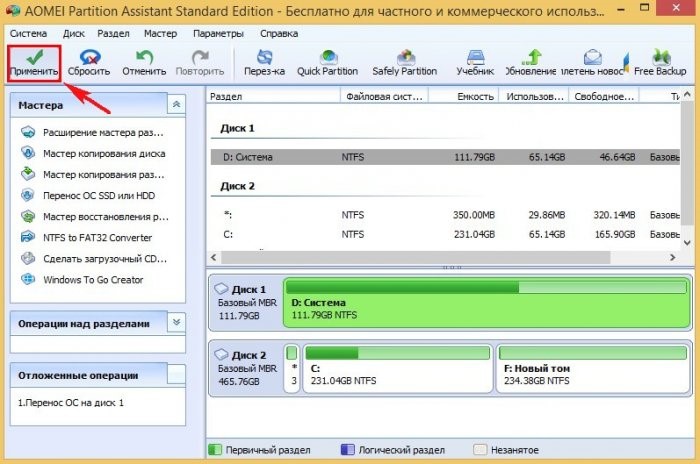
Task: Open the Диск menu
Action: coord(74,33)
